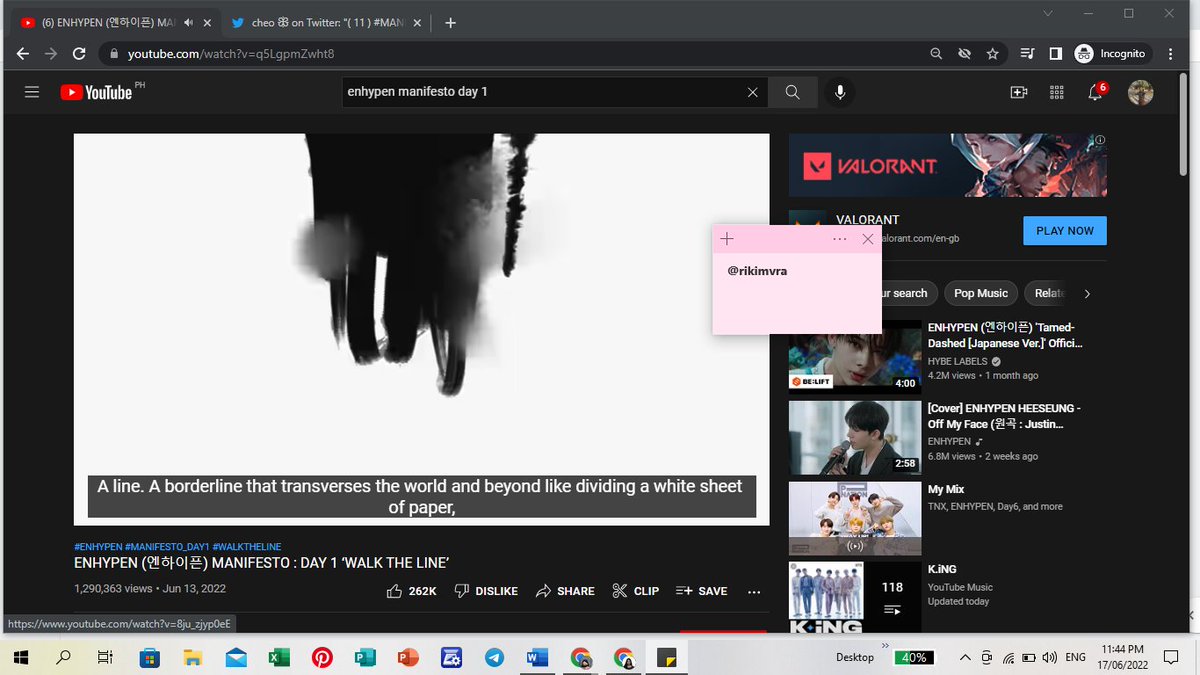The width and height of the screenshot is (1200, 675).
Task: Click the volume speaker tray icon
Action: pos(1049,657)
